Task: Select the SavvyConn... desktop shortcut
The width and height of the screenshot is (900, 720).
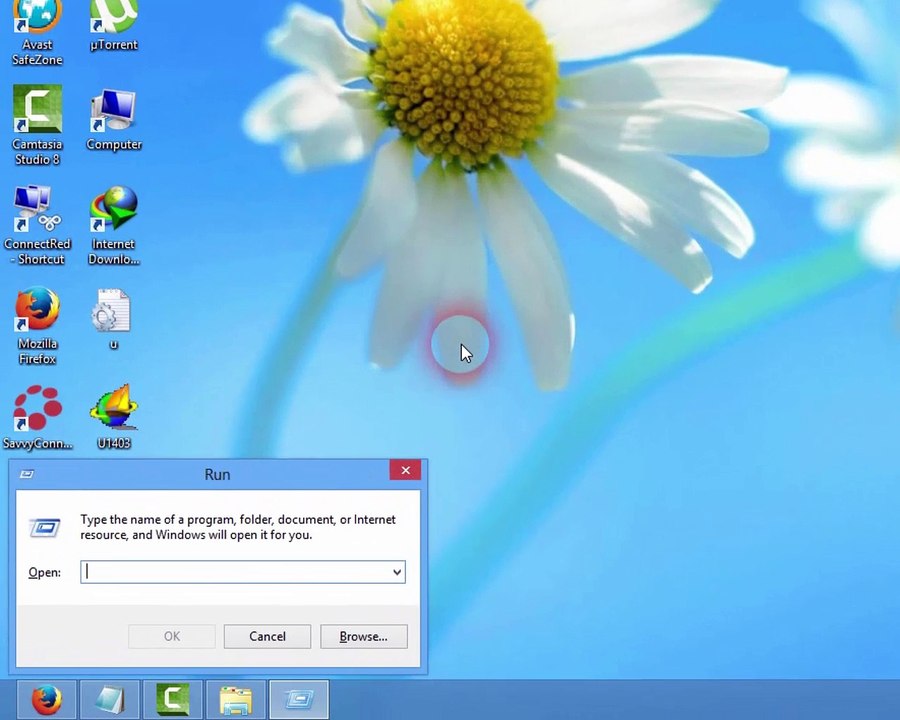Action: (37, 417)
